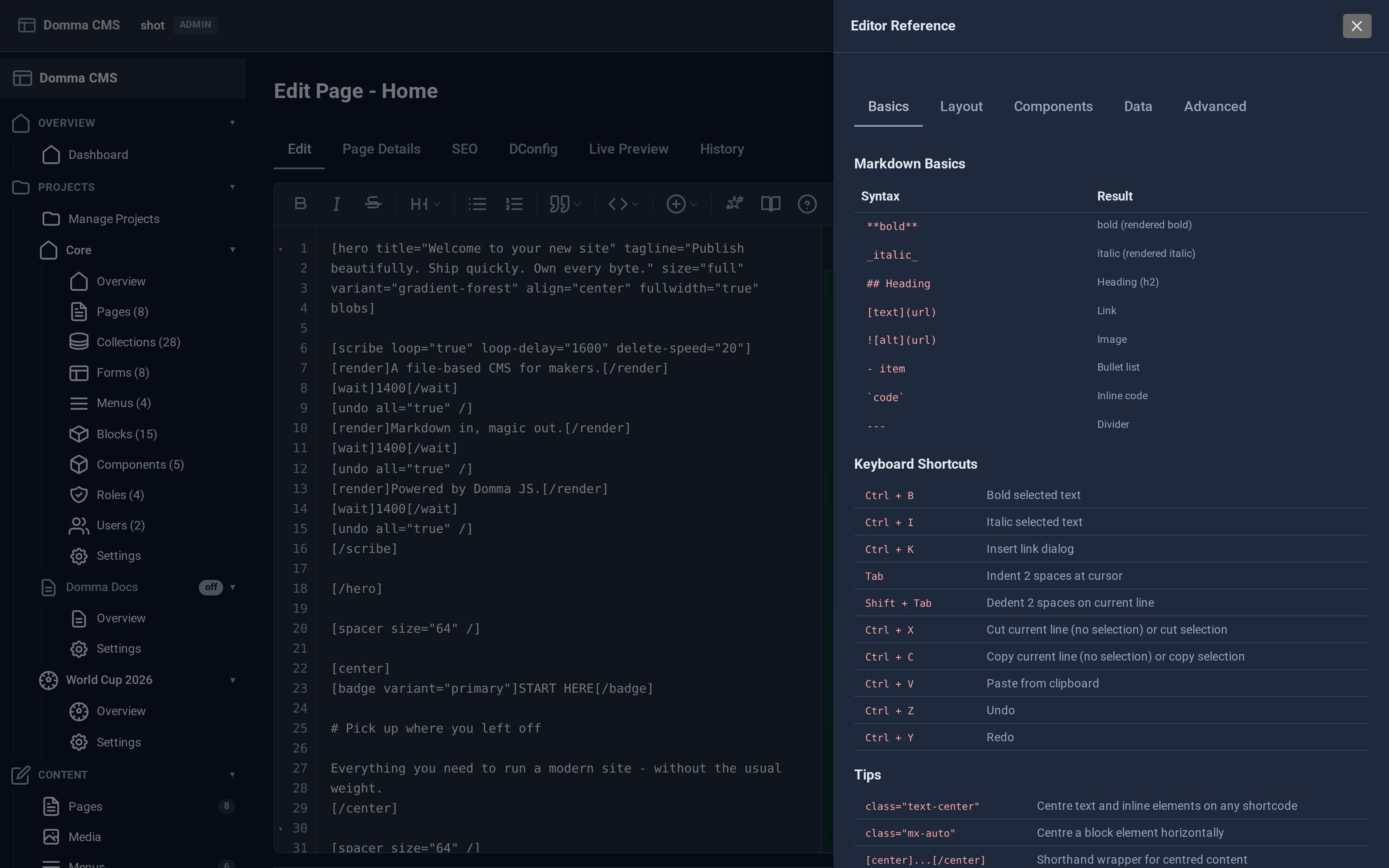The image size is (1389, 868).
Task: Toggle Bold formatting in editor toolbar
Action: point(300,204)
